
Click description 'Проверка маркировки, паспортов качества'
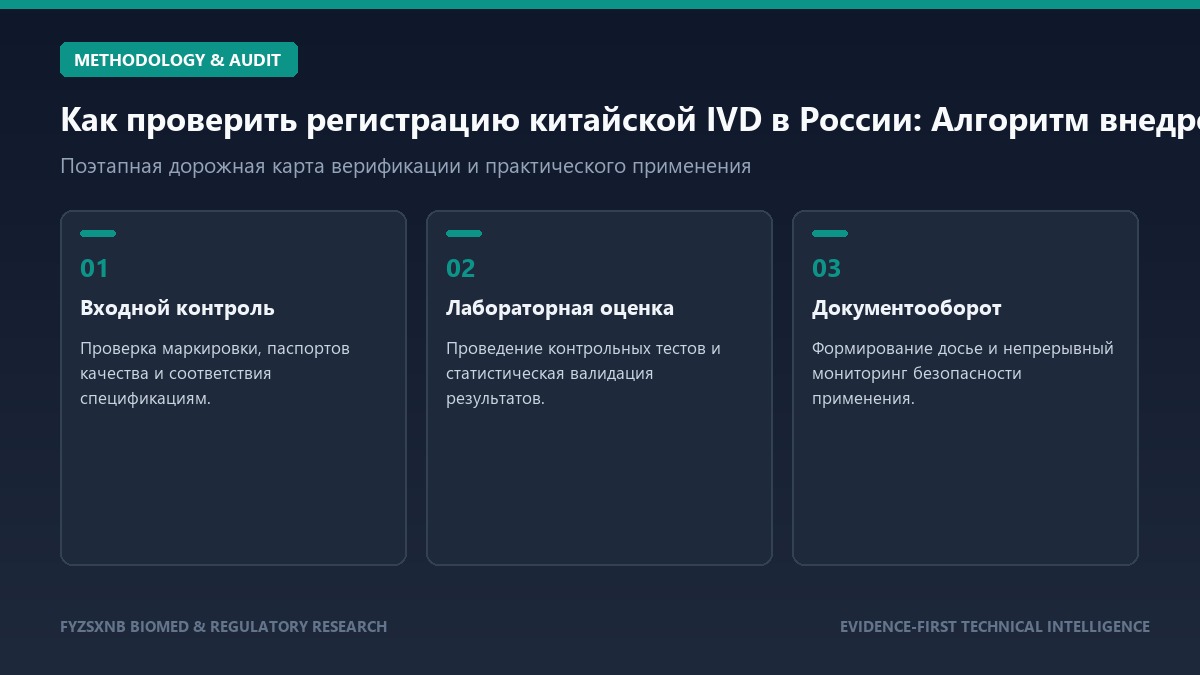pyautogui.click(x=215, y=373)
